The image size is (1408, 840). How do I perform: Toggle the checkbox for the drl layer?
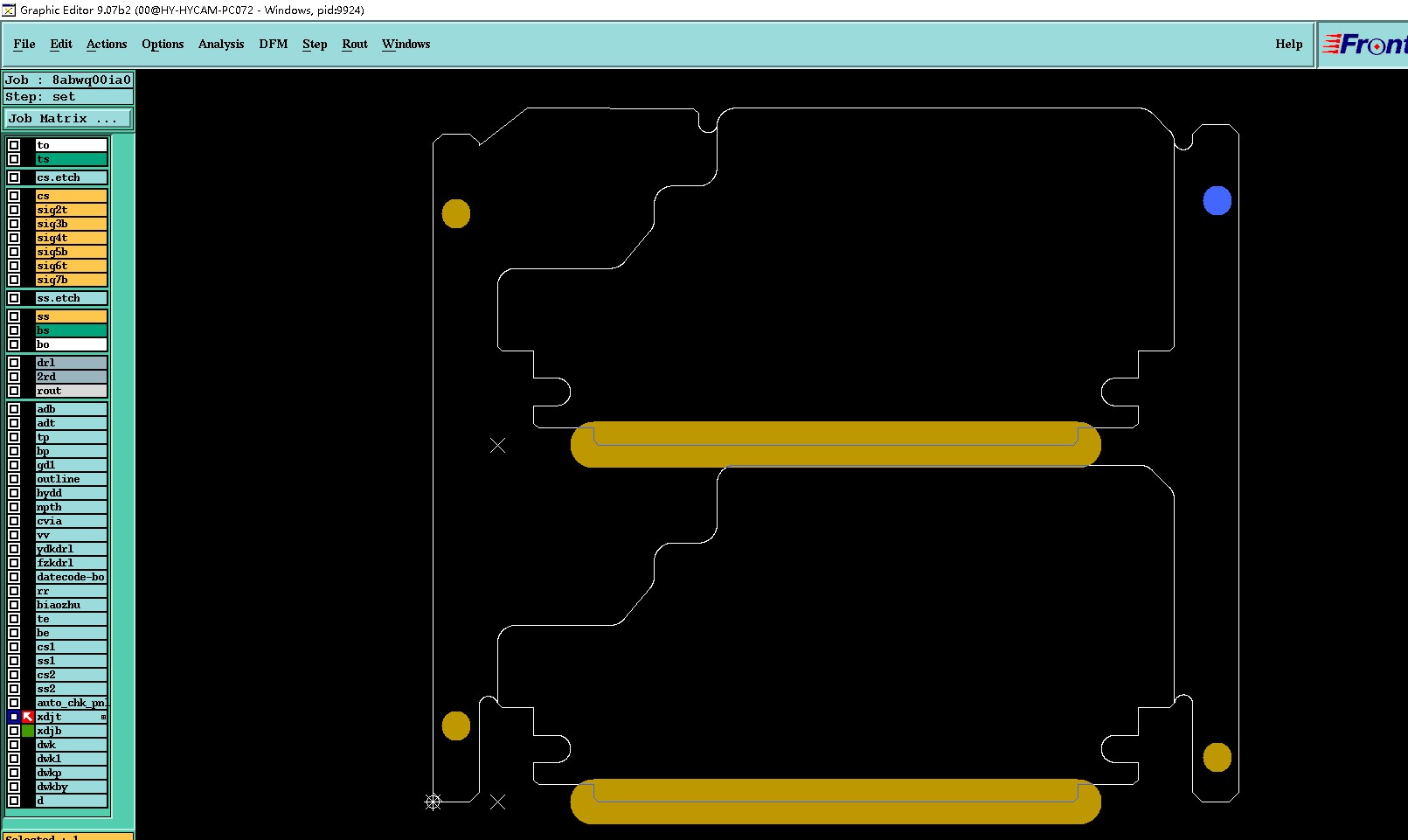[14, 363]
